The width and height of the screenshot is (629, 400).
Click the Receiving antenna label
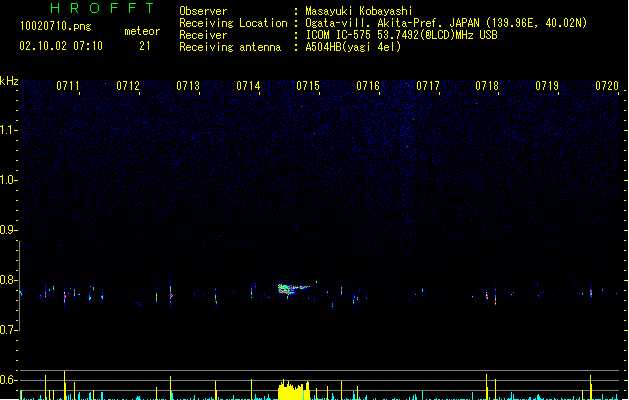(x=230, y=47)
